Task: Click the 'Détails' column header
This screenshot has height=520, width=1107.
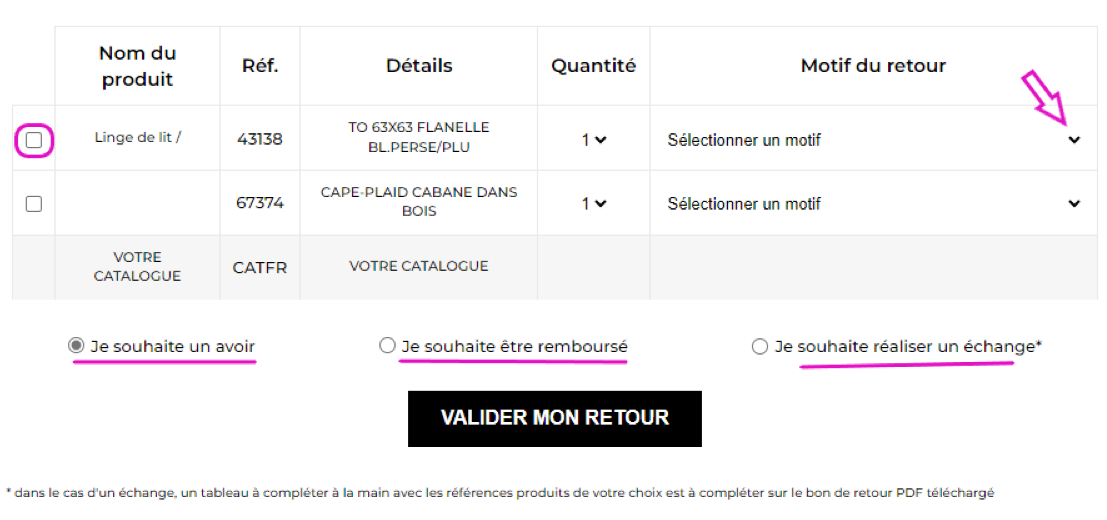Action: tap(419, 66)
